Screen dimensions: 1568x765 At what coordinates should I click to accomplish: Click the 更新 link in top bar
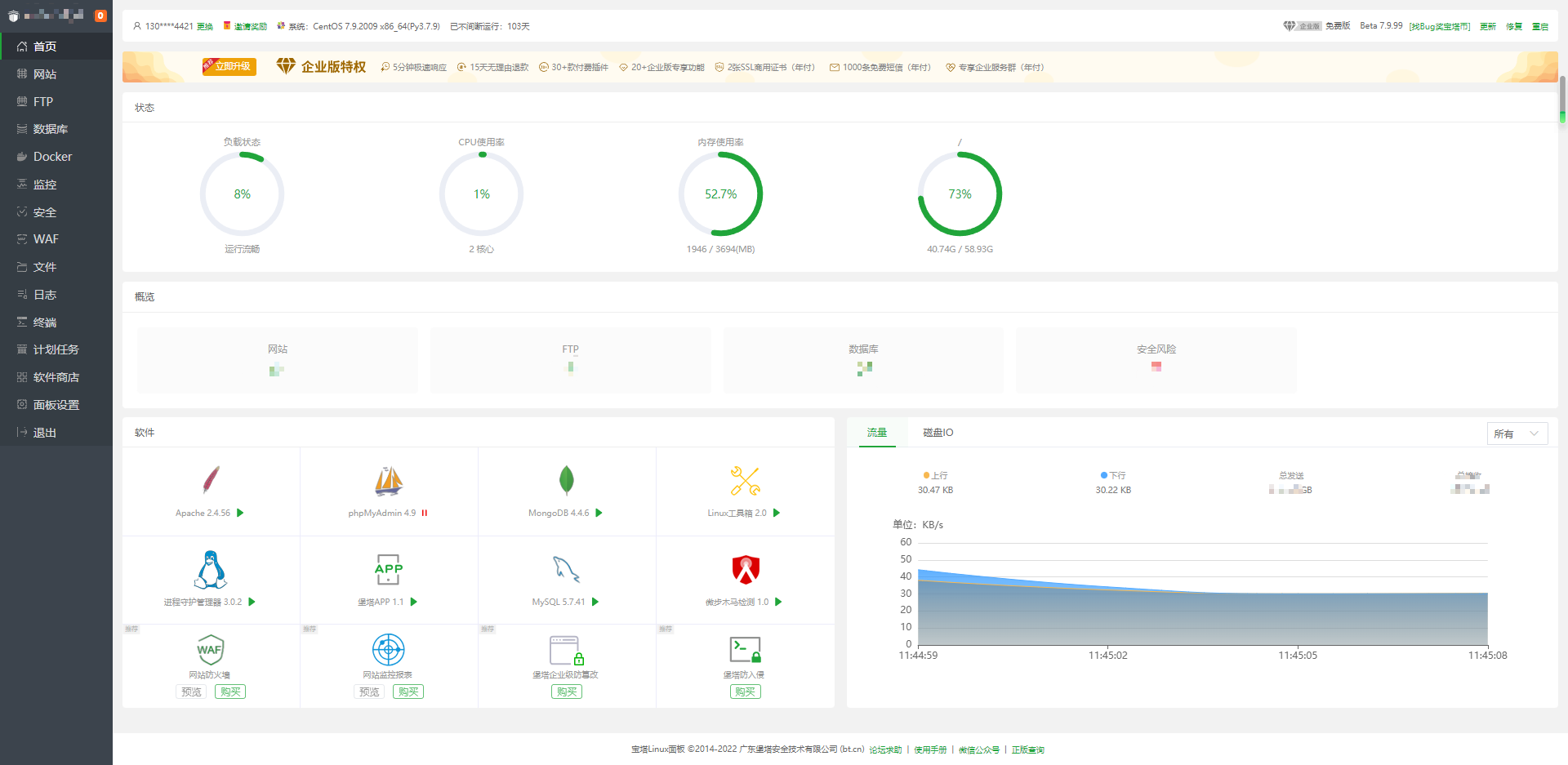click(x=1488, y=27)
